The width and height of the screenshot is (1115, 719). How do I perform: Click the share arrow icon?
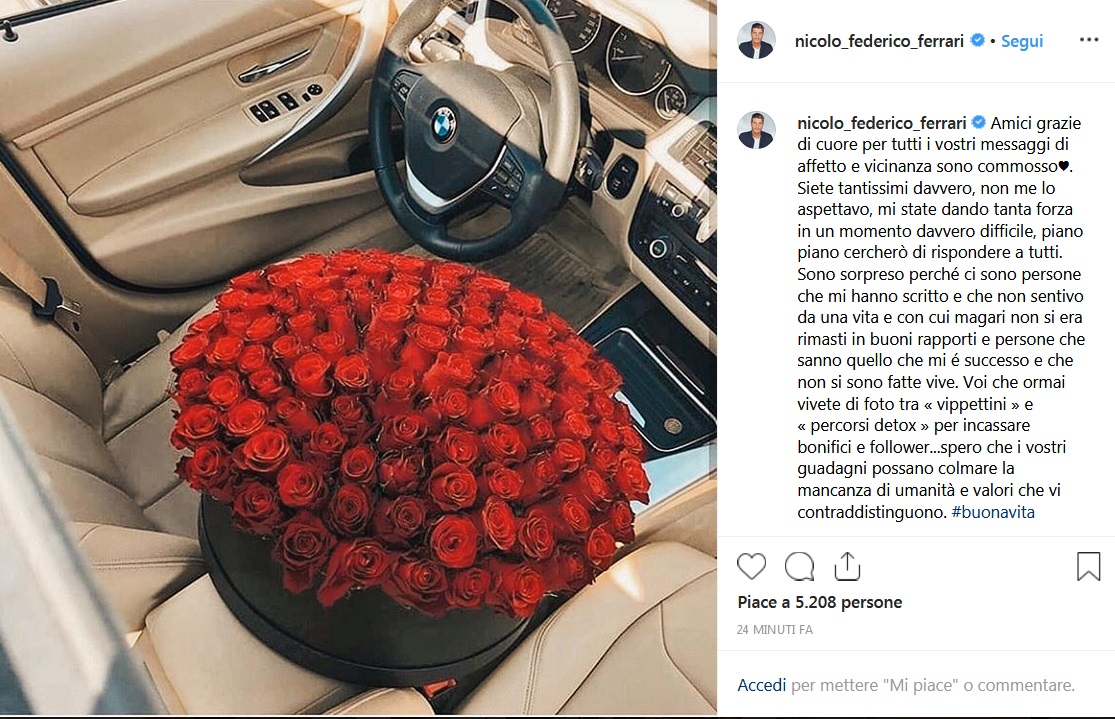pyautogui.click(x=847, y=566)
